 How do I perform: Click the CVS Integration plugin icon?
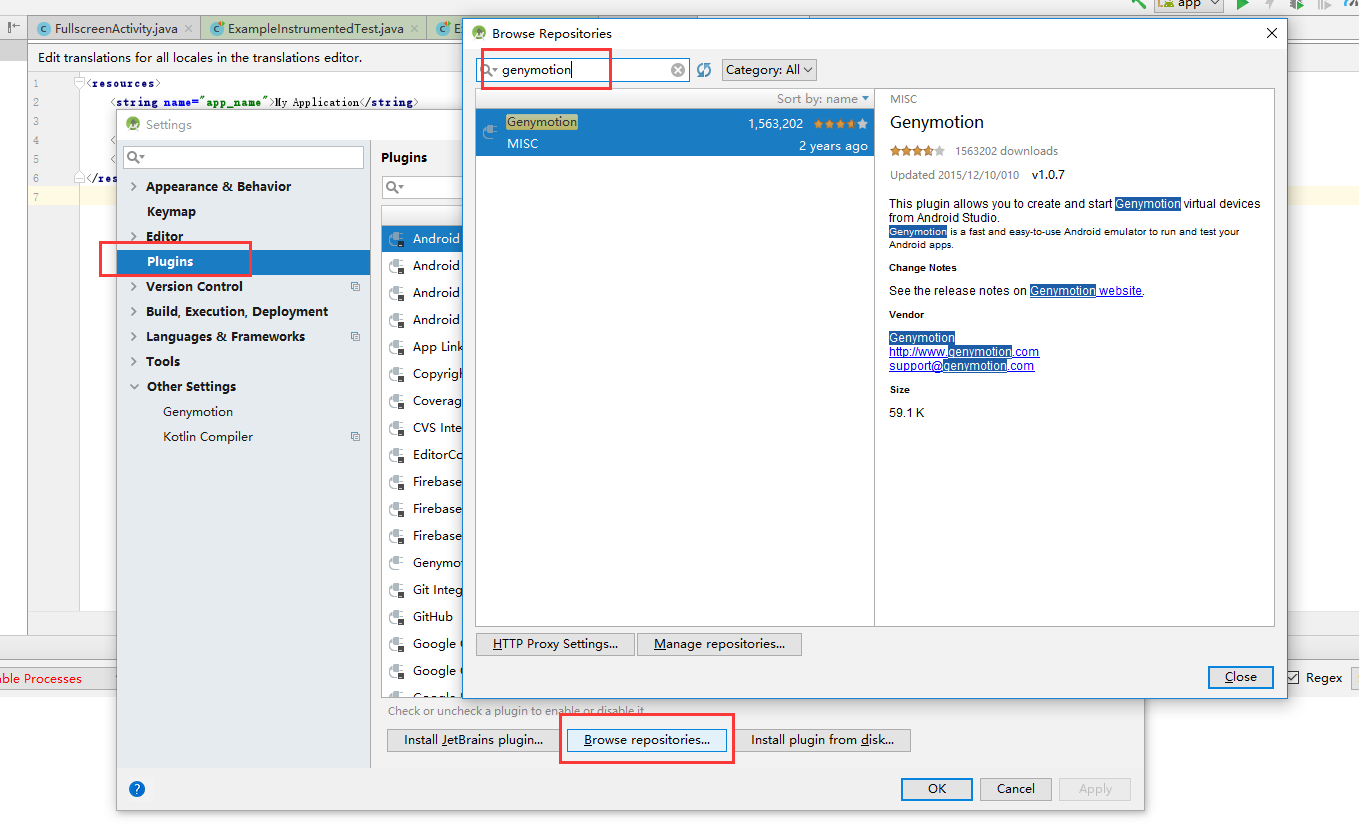point(396,428)
